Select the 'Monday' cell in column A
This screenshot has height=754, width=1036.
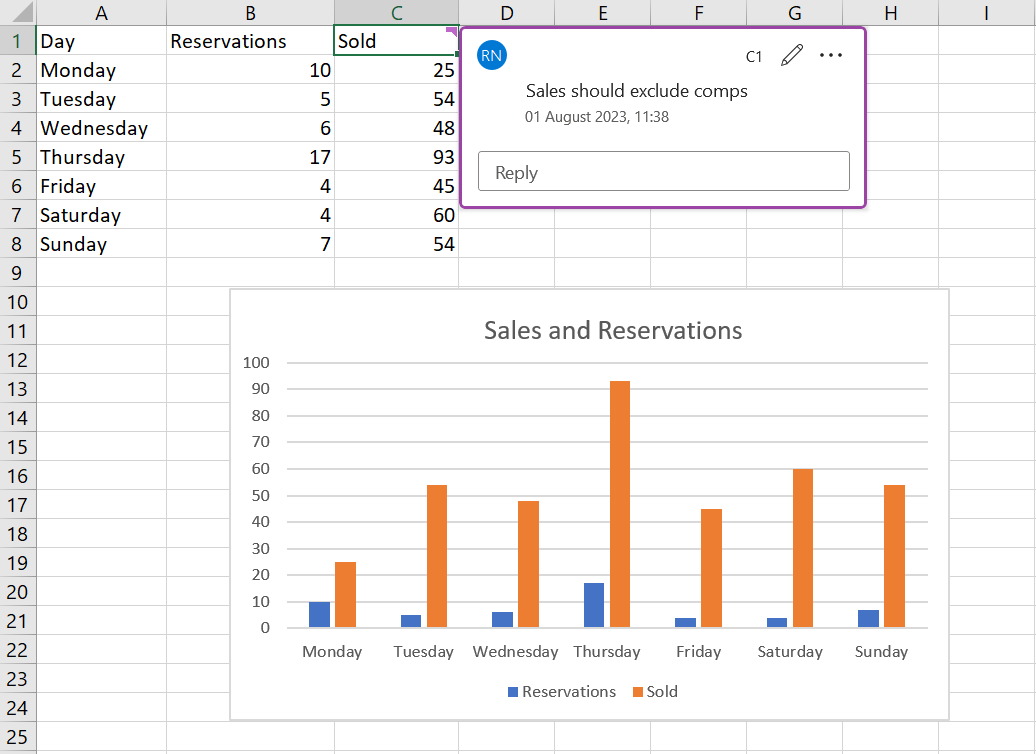click(101, 70)
